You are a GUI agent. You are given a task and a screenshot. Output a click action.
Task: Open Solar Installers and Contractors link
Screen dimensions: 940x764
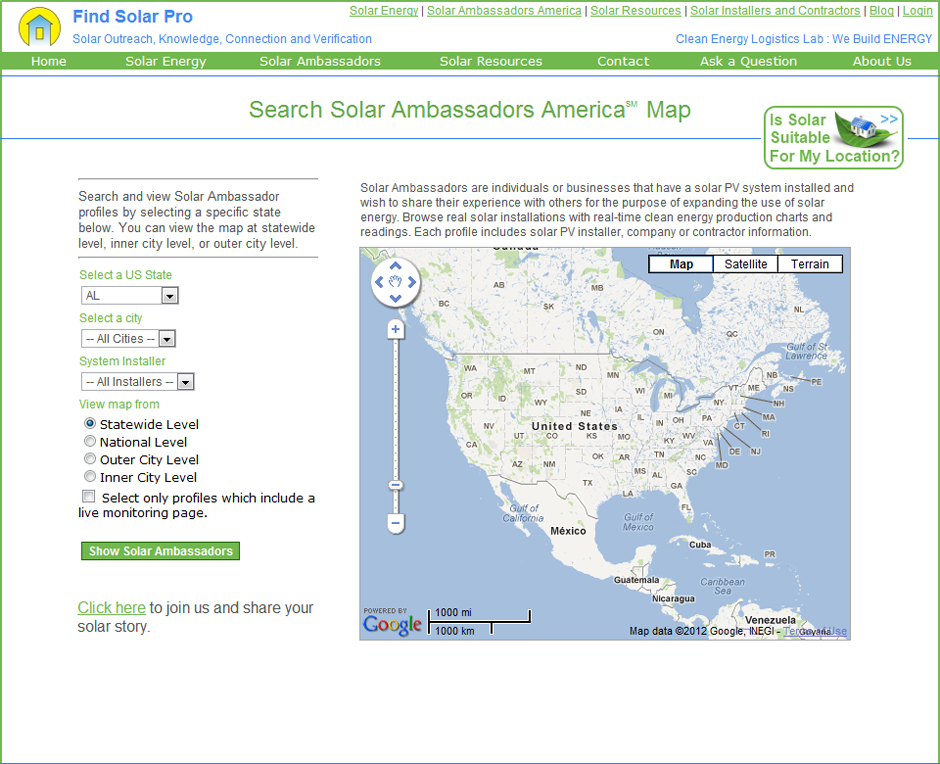coord(775,11)
